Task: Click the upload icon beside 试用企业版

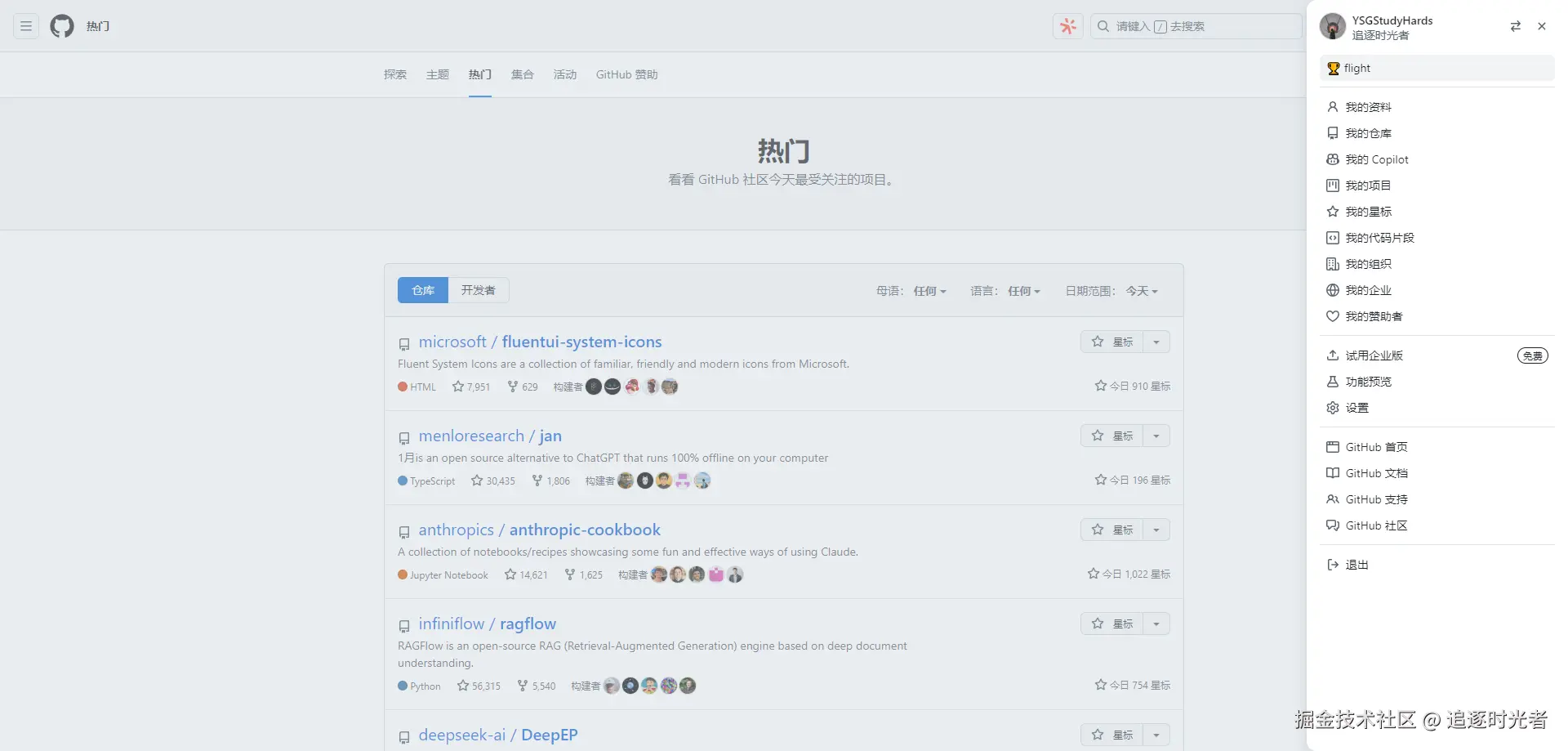Action: pos(1333,355)
